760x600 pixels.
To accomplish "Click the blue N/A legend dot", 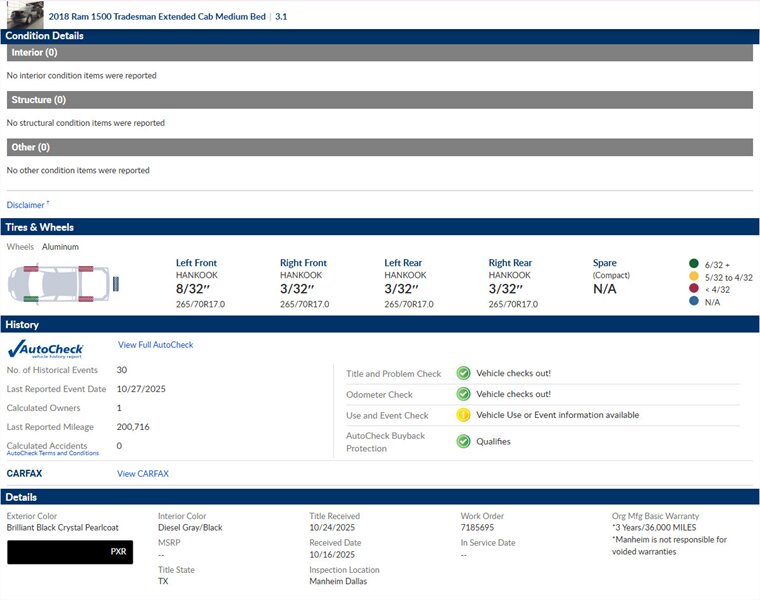I will [693, 301].
